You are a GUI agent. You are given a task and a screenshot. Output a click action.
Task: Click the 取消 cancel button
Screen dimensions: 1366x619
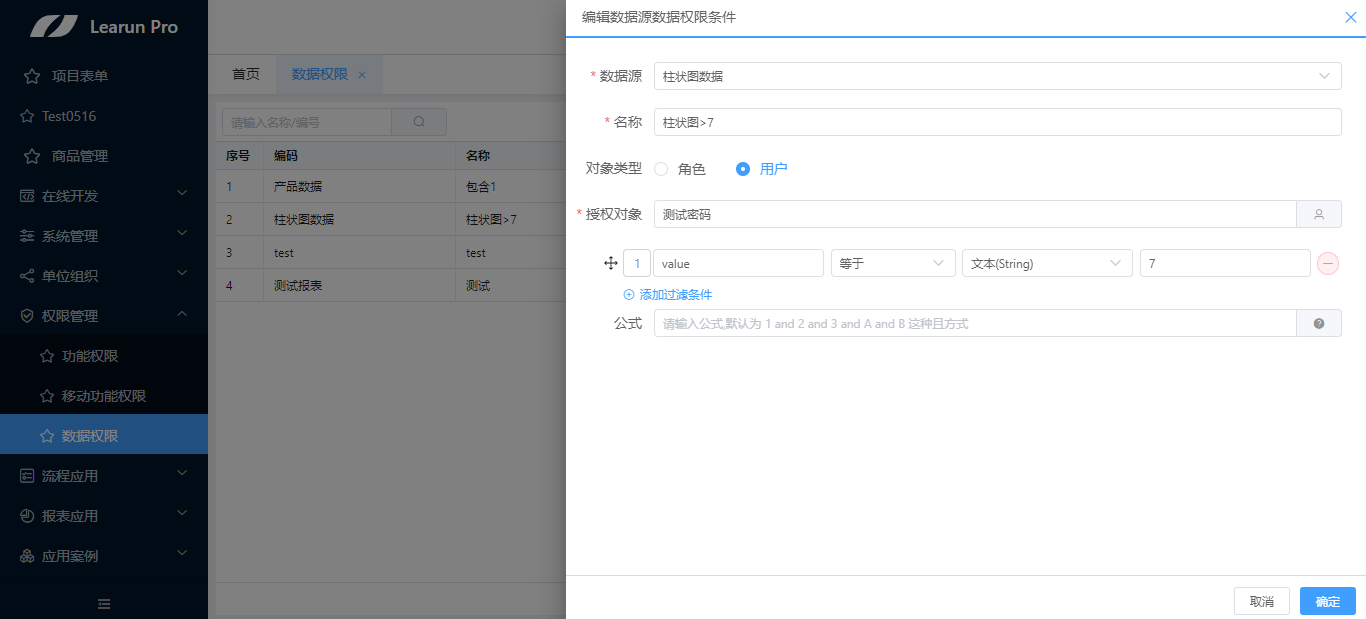[x=1261, y=601]
